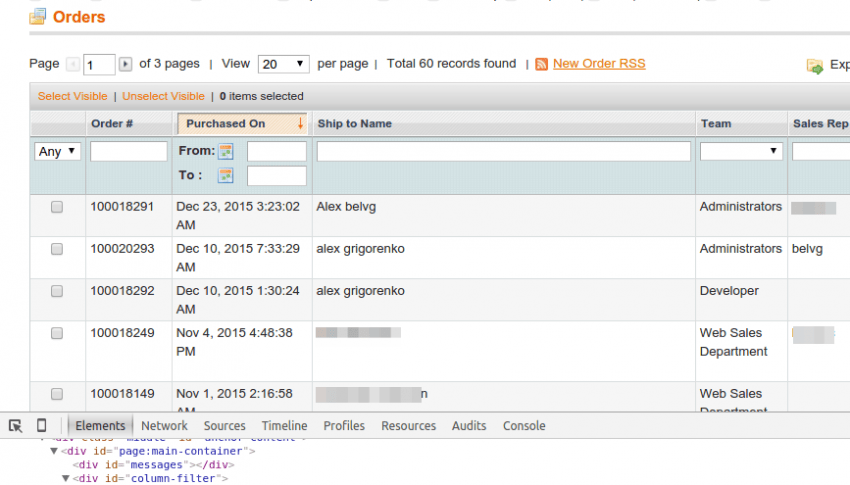Switch to the Sources tab
This screenshot has height=485, width=850.
coord(224,426)
